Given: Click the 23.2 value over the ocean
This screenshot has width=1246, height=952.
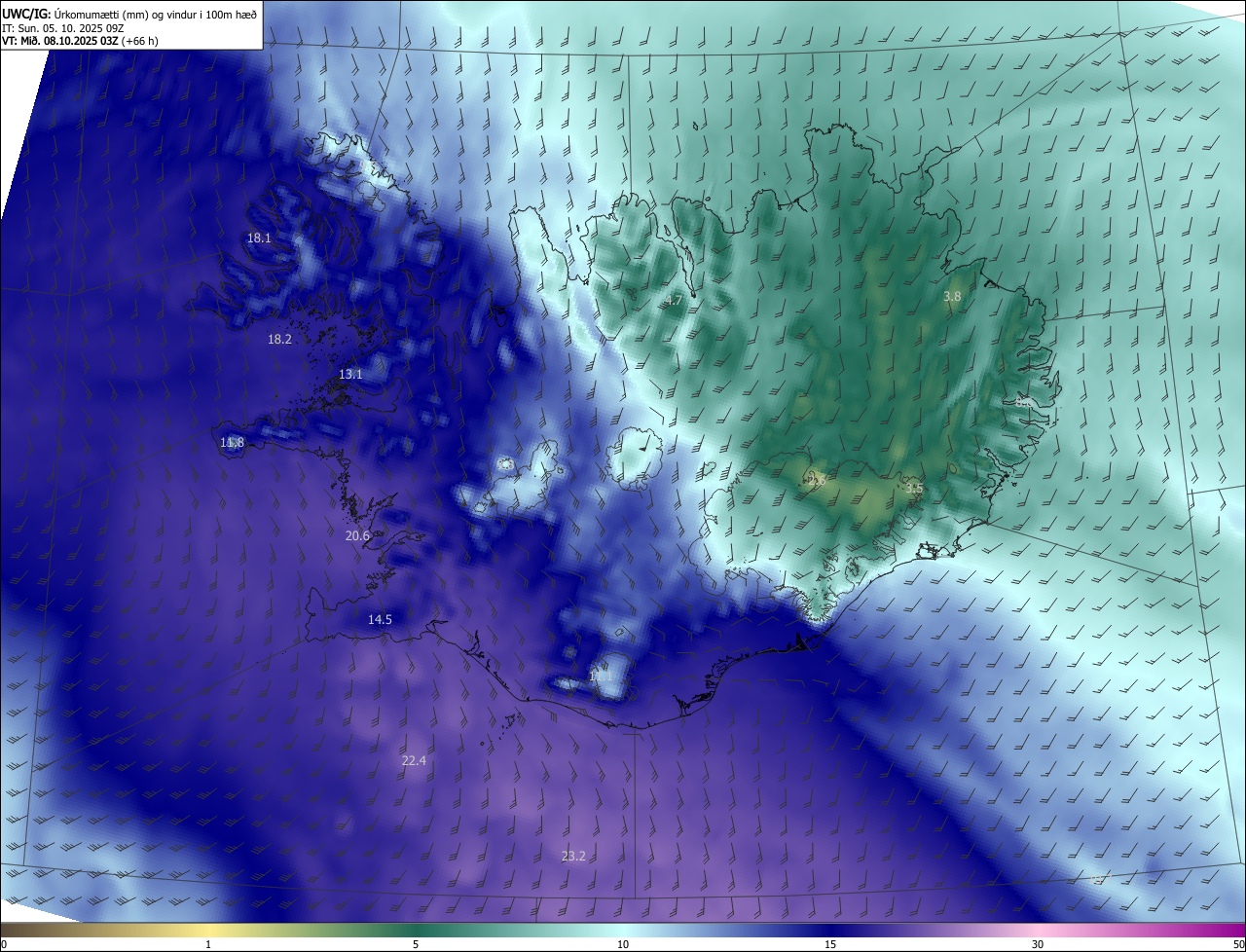Looking at the screenshot, I should tap(573, 856).
